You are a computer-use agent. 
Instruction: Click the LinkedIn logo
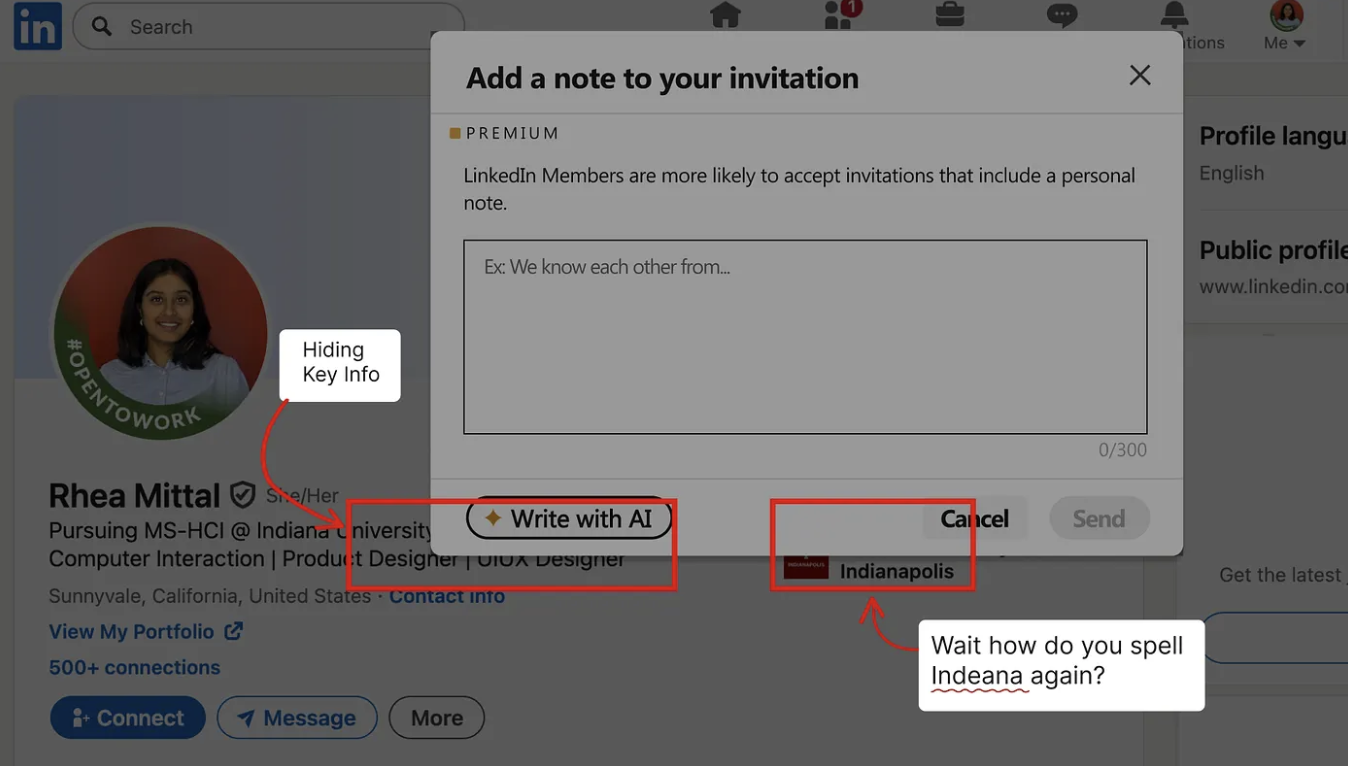pyautogui.click(x=36, y=26)
